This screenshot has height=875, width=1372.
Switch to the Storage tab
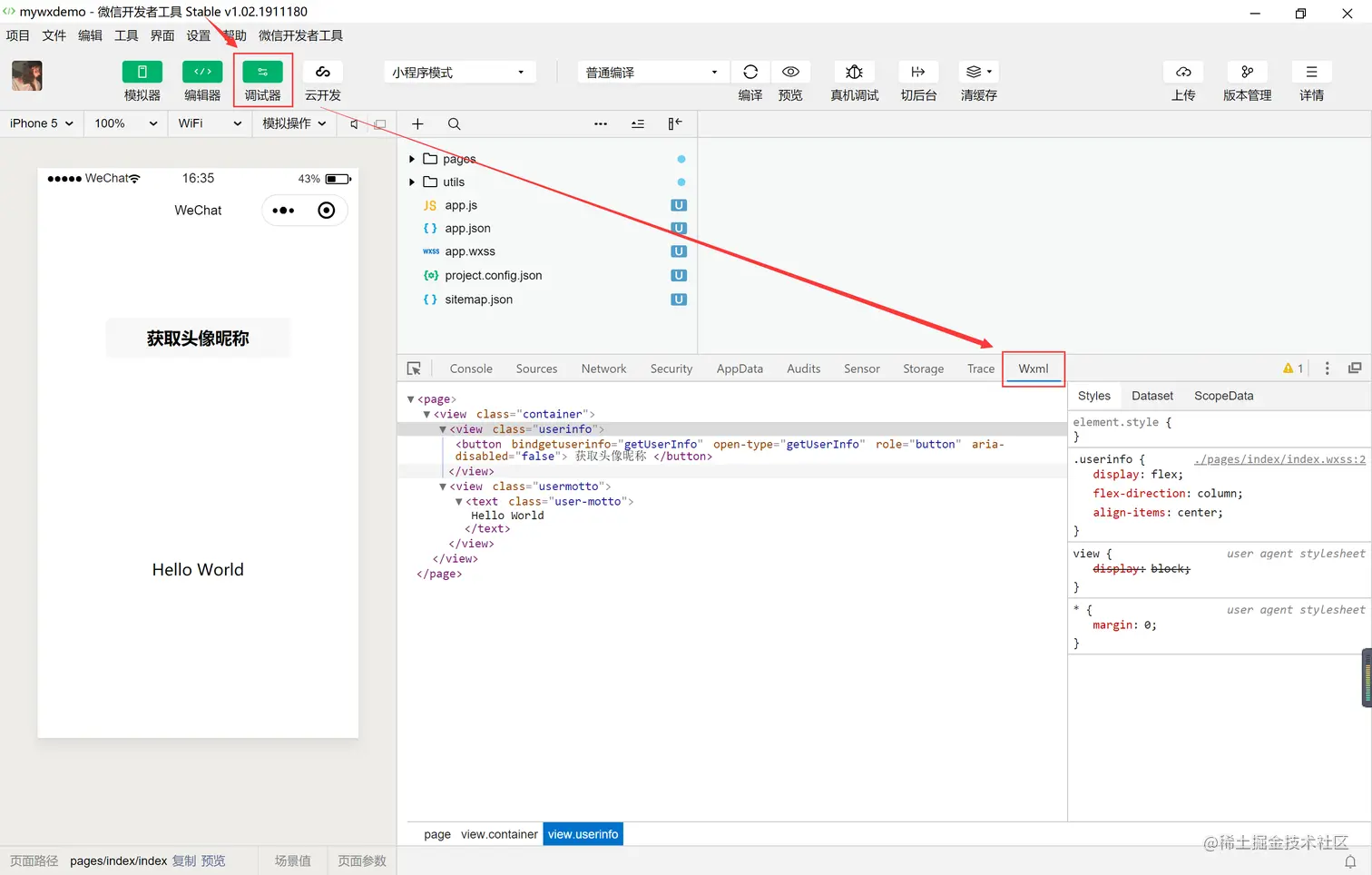click(x=923, y=369)
